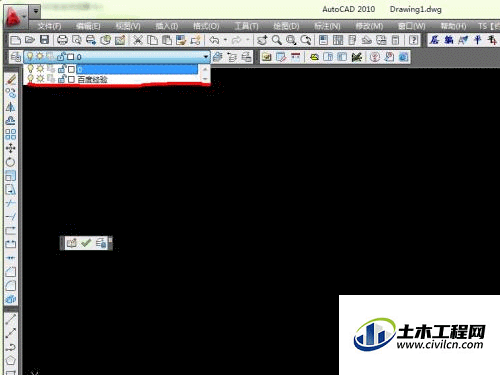Click the Zoom Previous icon
This screenshot has width=500, height=375.
pyautogui.click(x=306, y=40)
